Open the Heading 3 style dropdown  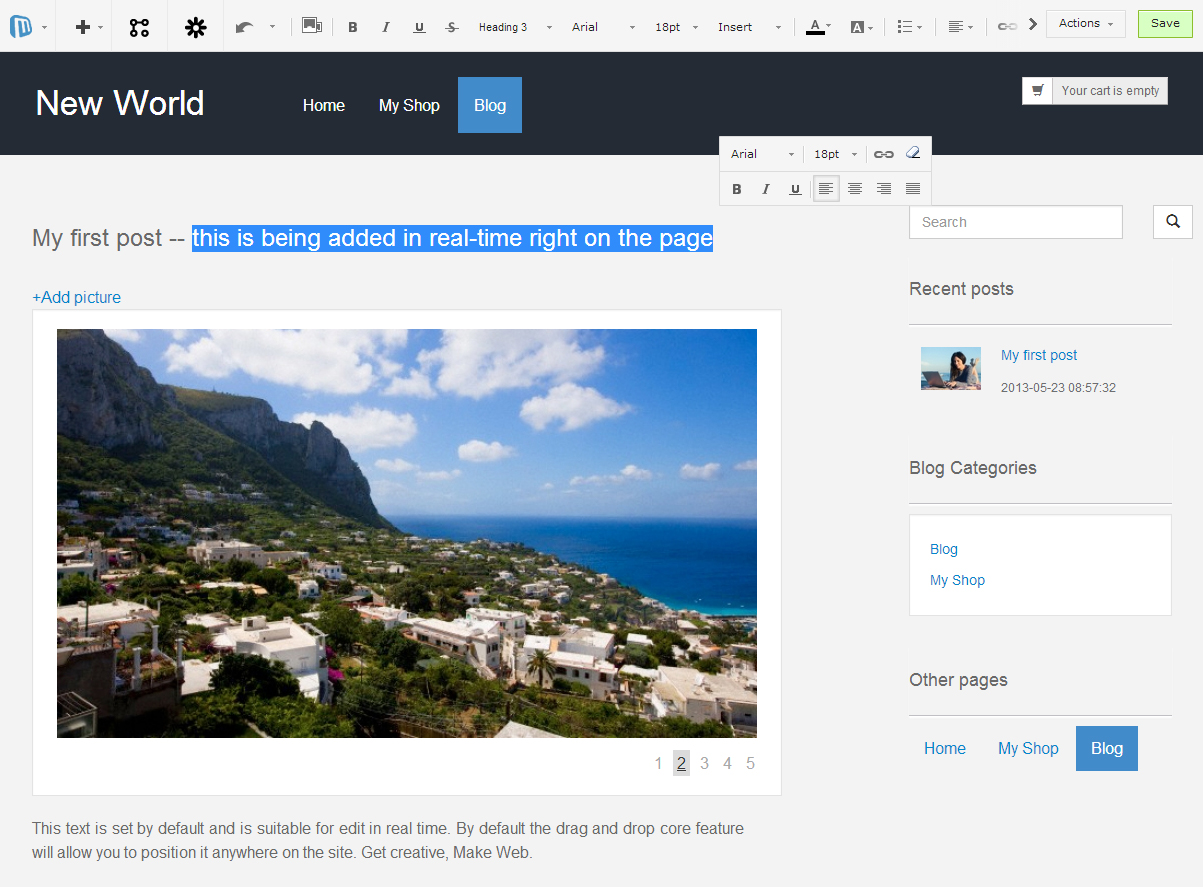coord(508,27)
